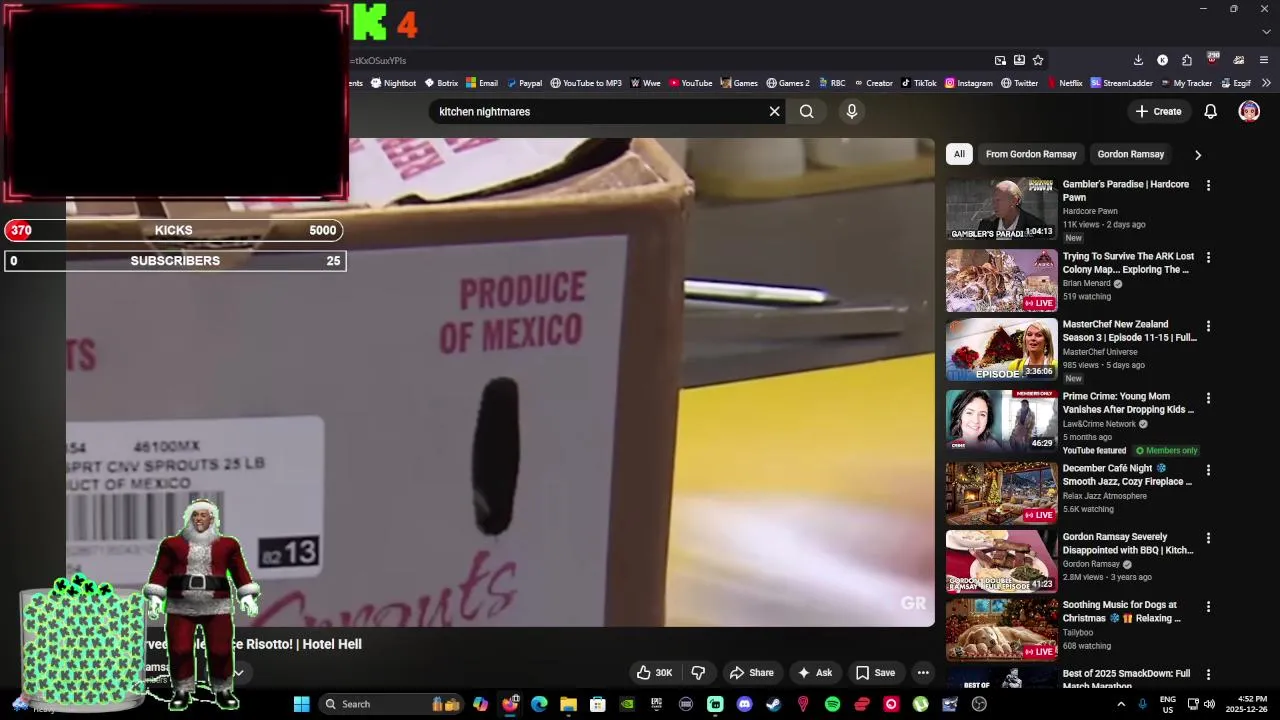The image size is (1280, 720).
Task: Open Prime Crime Young Mom title
Action: coord(1128,403)
